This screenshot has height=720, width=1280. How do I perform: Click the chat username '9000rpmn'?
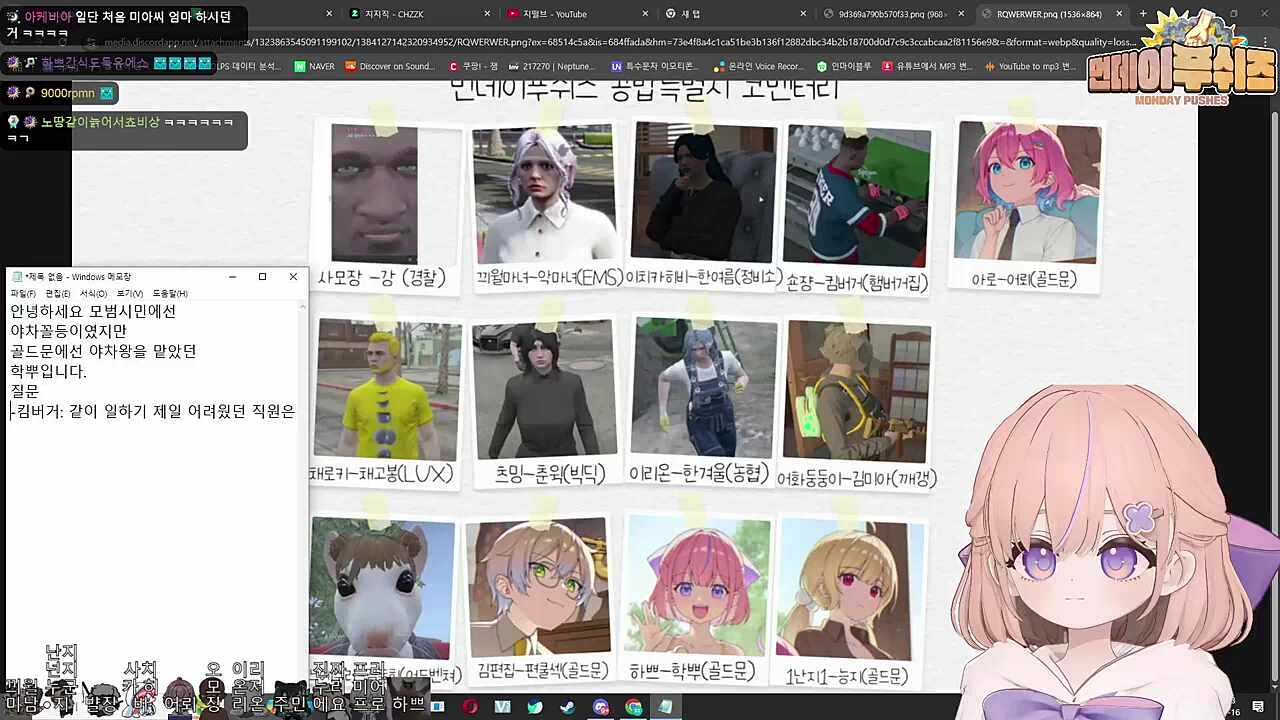(x=68, y=93)
